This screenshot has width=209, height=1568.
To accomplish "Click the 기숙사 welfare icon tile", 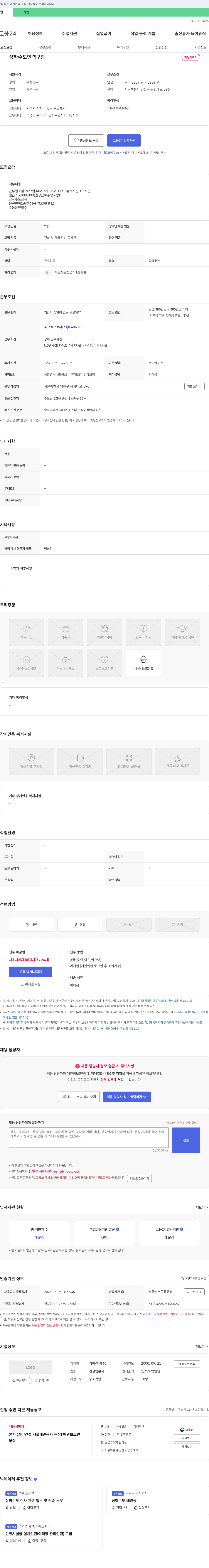I will click(65, 632).
